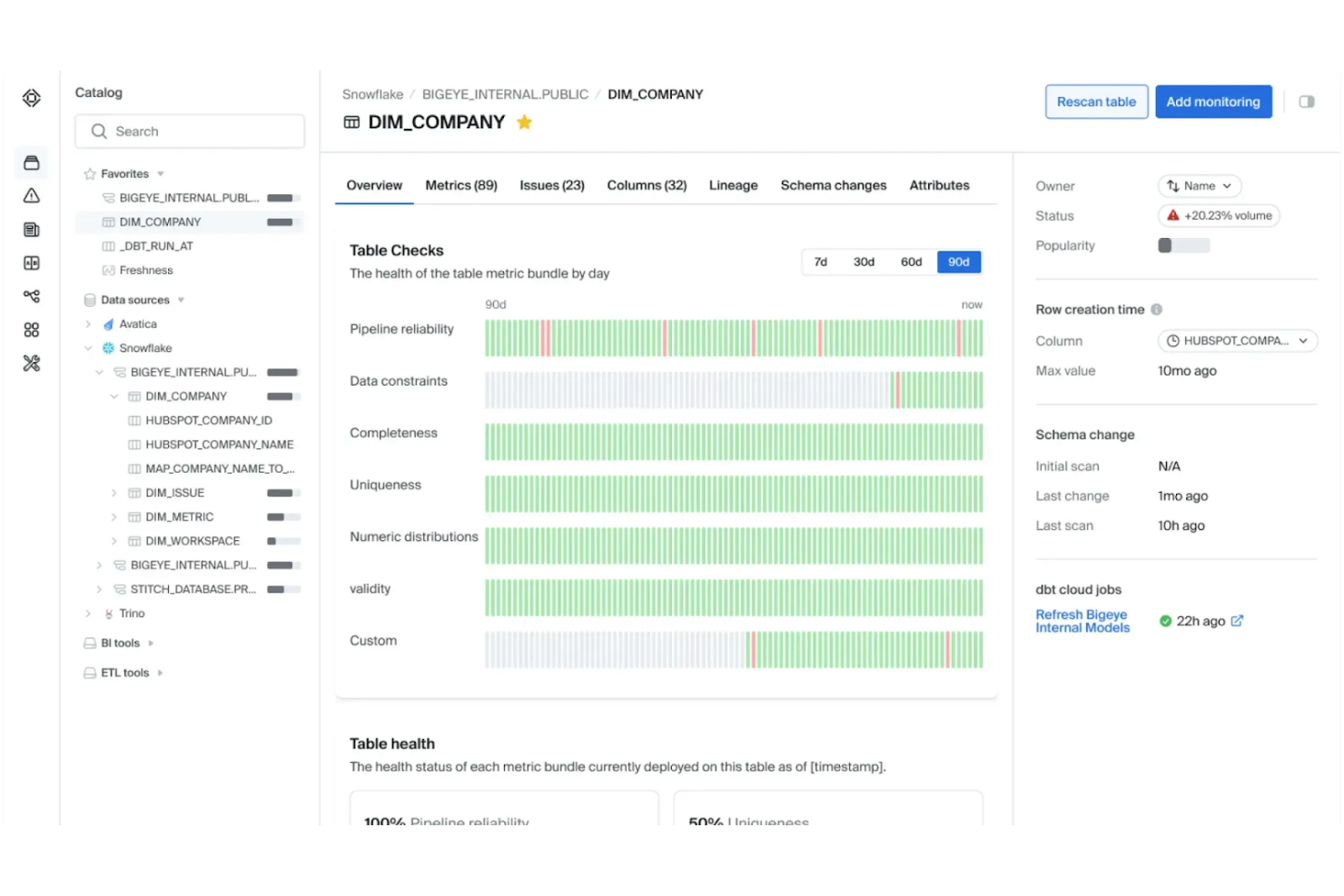
Task: Select the 30d time range option
Action: coord(863,261)
